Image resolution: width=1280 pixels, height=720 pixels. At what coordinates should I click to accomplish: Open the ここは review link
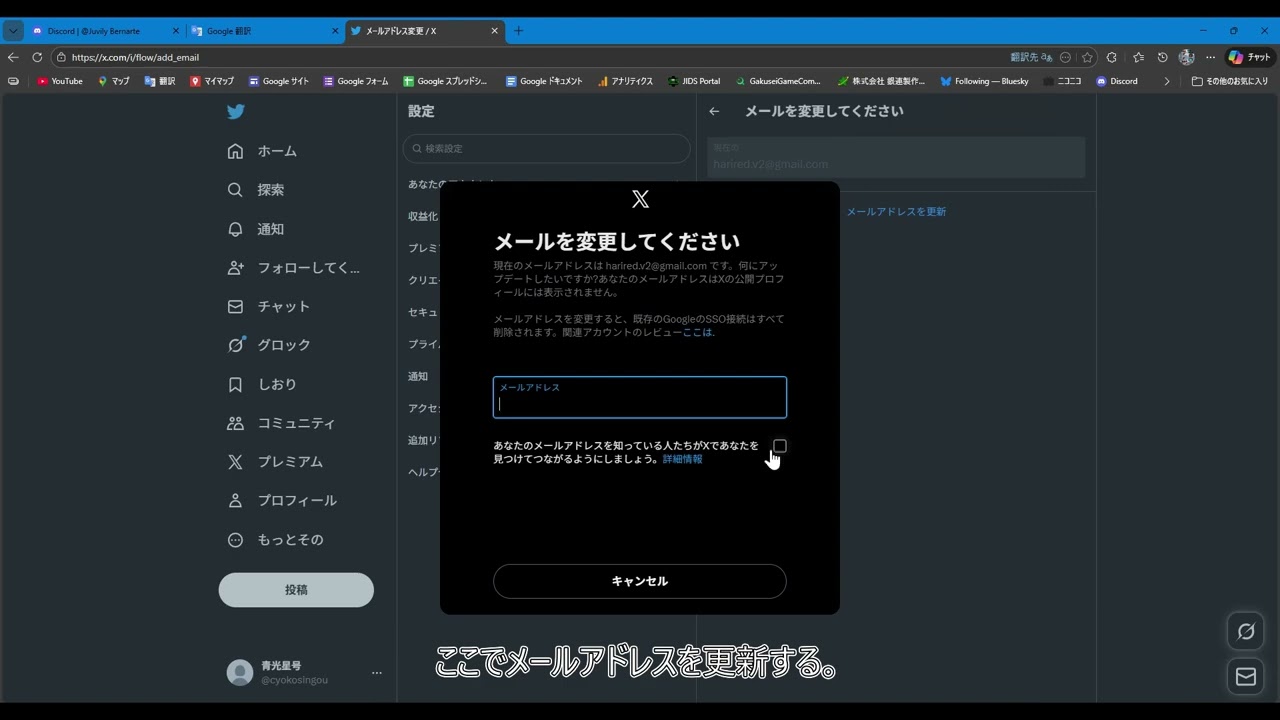pos(697,332)
